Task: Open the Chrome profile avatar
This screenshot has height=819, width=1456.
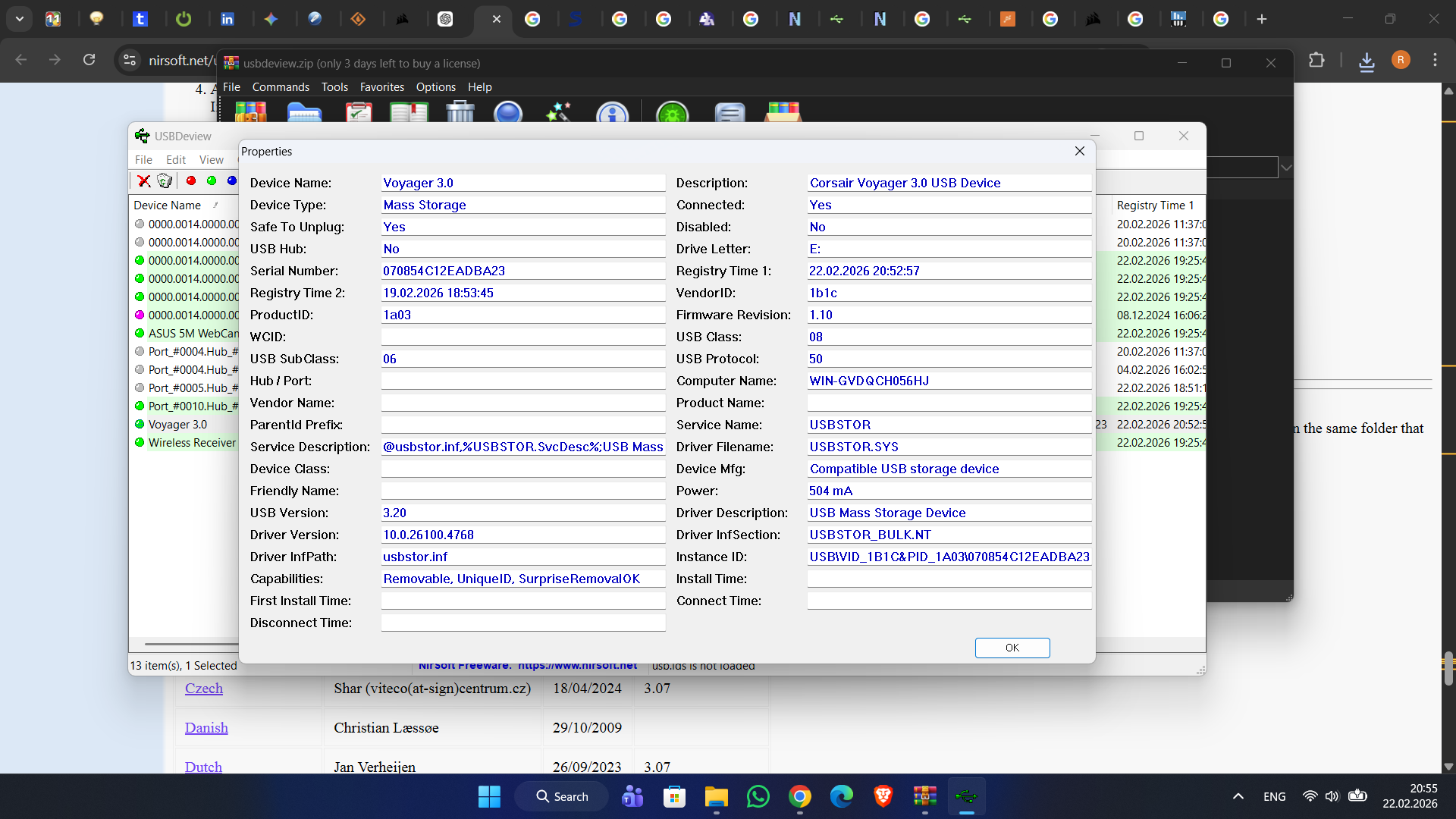Action: pos(1401,60)
